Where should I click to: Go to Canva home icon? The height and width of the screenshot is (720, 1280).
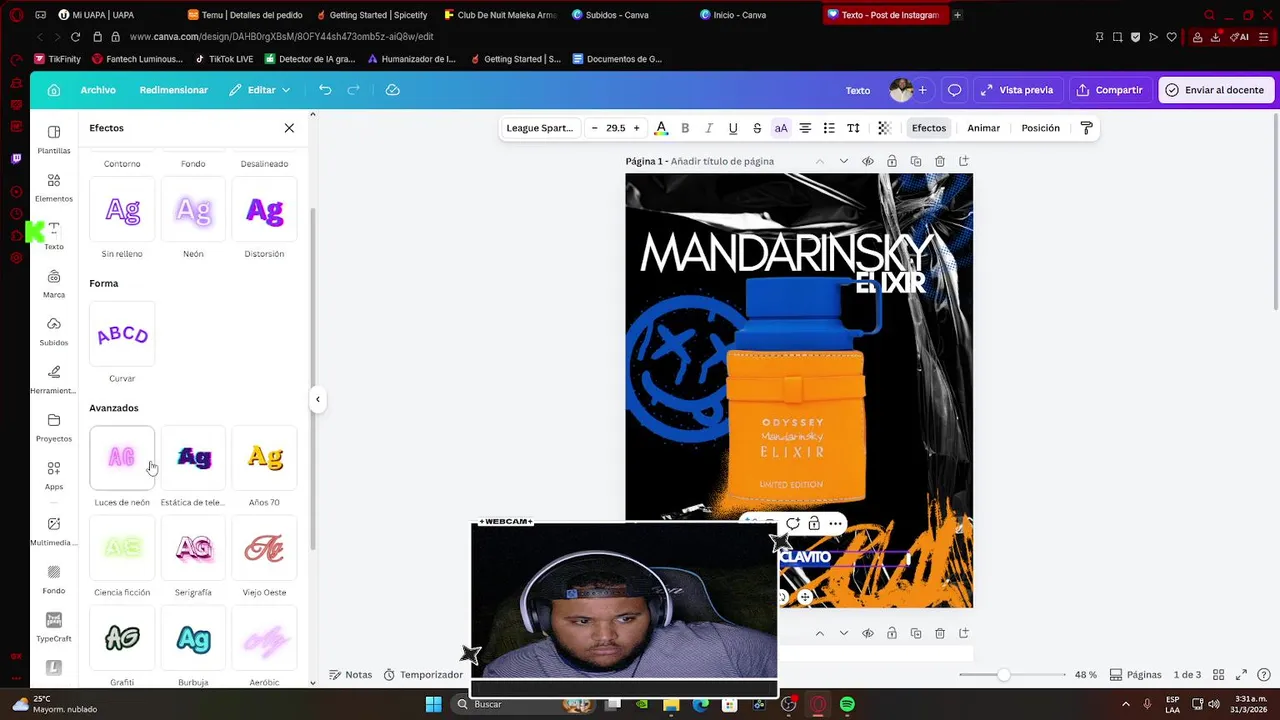coord(54,90)
